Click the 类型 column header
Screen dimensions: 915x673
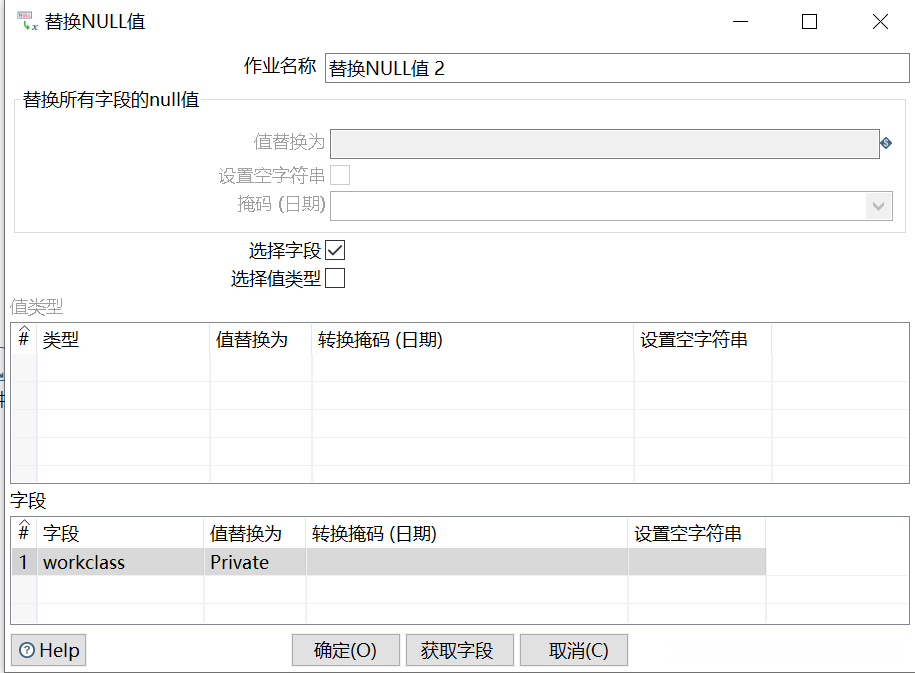click(122, 340)
